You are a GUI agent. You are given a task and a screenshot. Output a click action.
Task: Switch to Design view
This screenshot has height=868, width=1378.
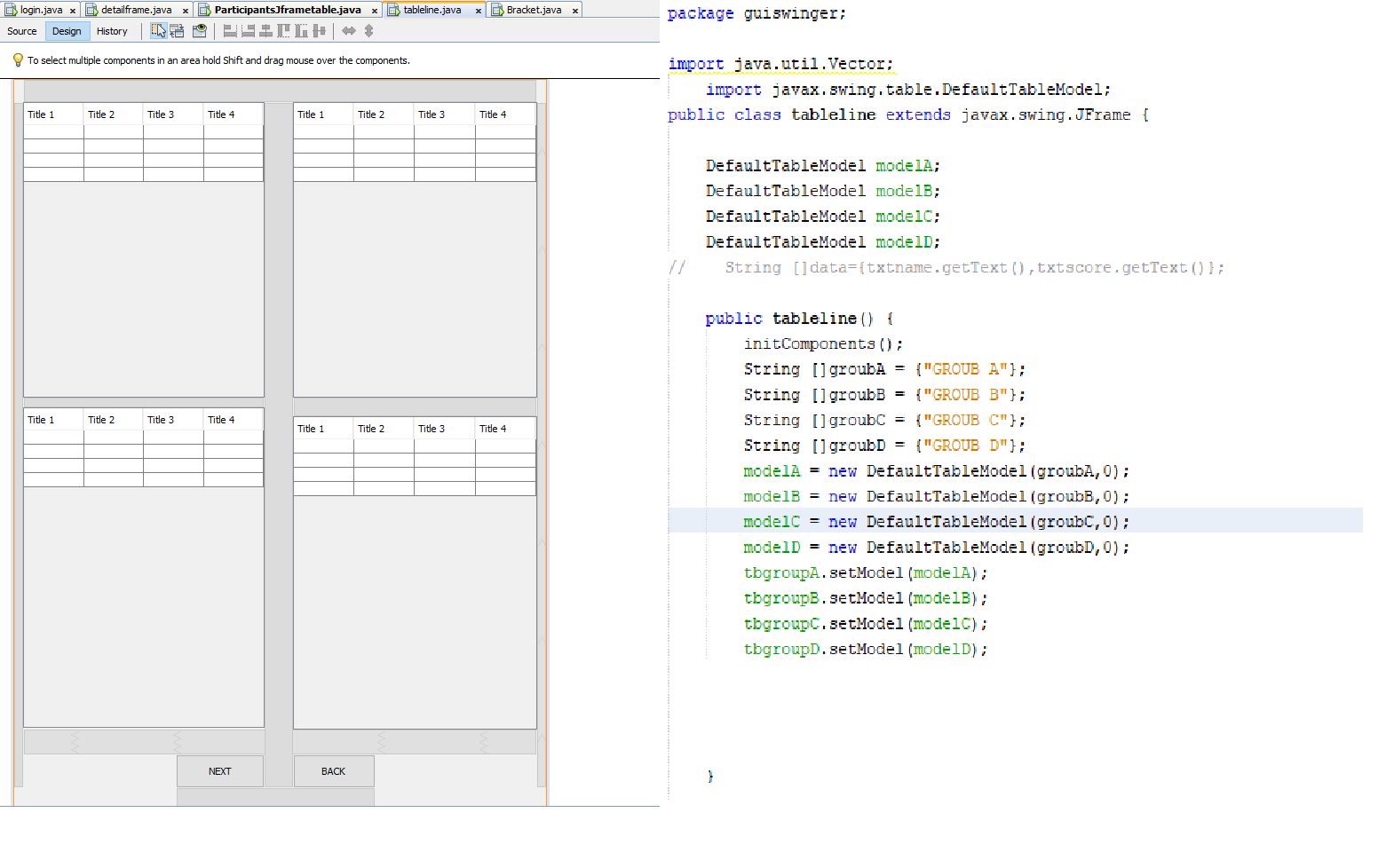click(x=67, y=31)
